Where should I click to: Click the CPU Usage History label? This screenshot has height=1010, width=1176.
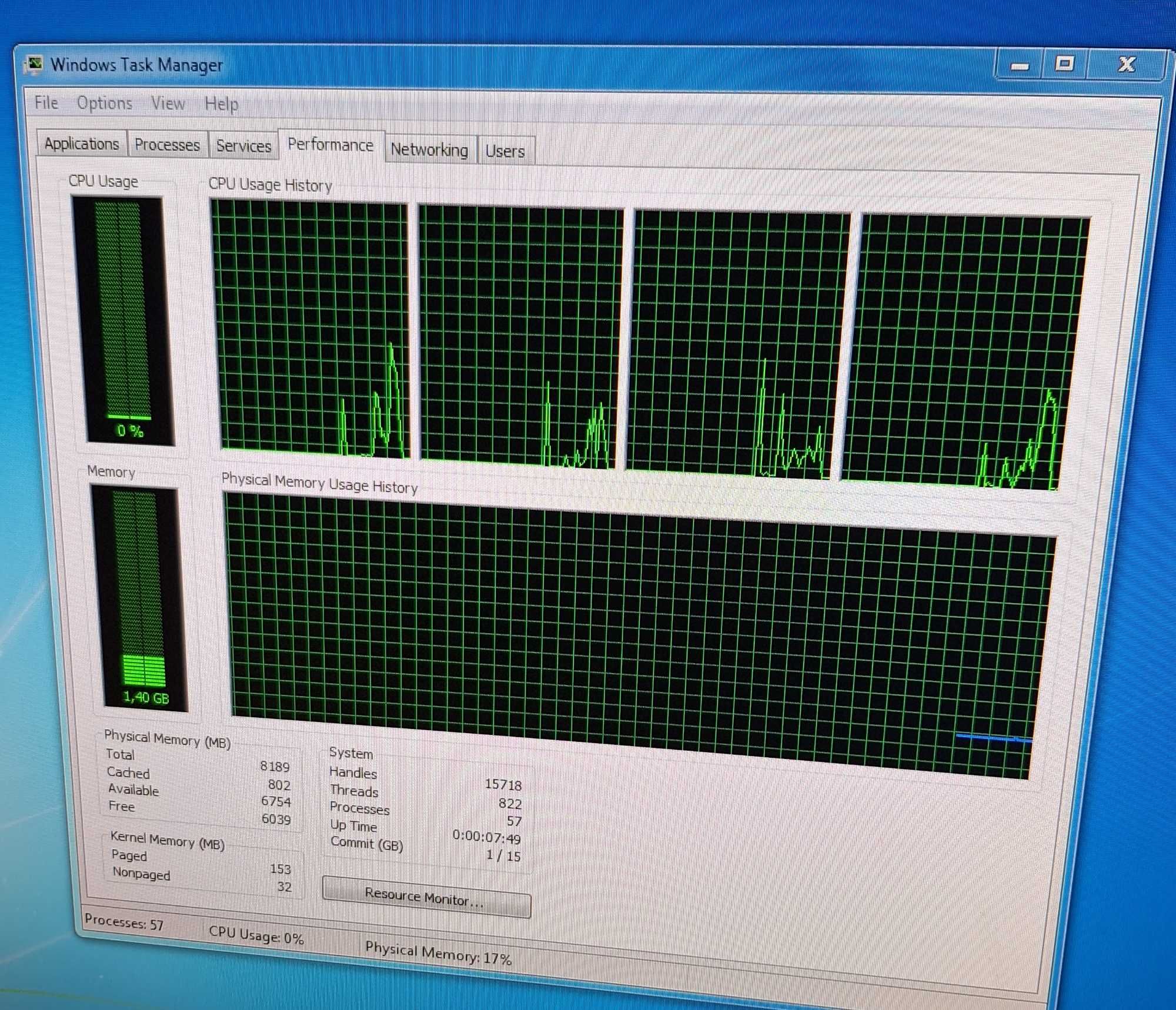(270, 184)
